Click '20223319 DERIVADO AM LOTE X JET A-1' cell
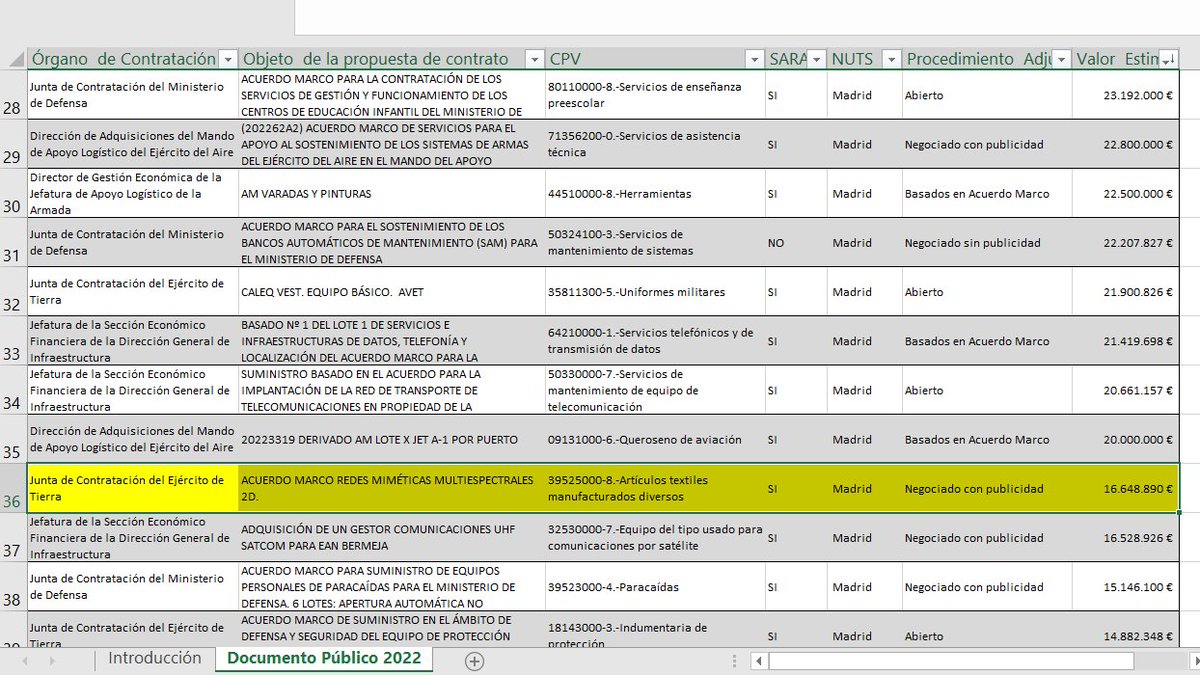Image resolution: width=1200 pixels, height=675 pixels. [392, 439]
